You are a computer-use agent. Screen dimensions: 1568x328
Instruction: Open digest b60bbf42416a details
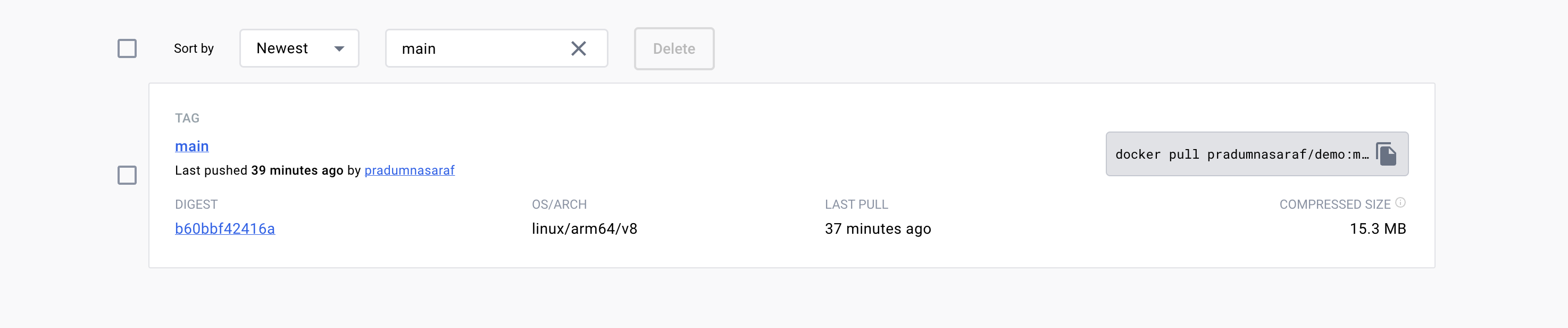point(225,228)
